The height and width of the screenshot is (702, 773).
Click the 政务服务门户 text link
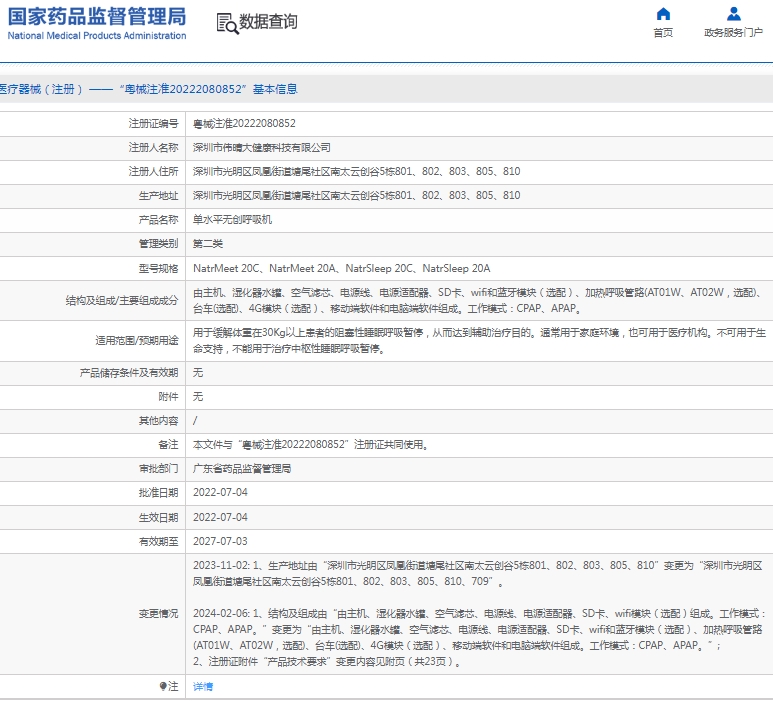734,33
